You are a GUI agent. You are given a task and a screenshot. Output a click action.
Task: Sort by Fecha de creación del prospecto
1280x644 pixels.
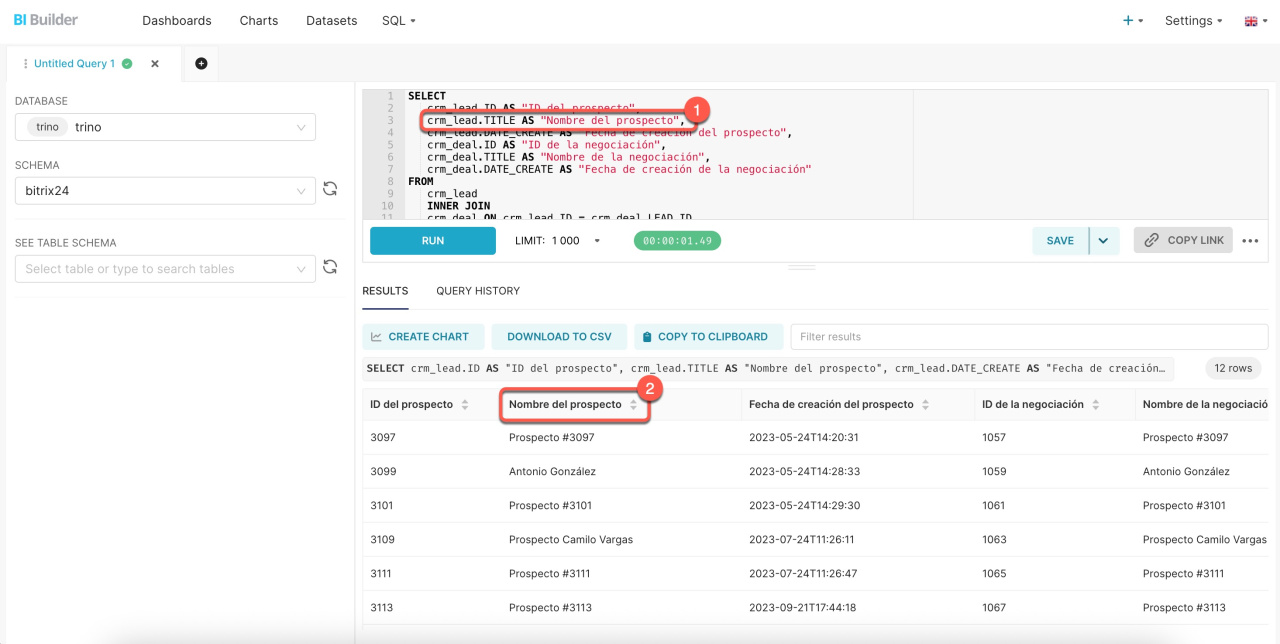[926, 405]
